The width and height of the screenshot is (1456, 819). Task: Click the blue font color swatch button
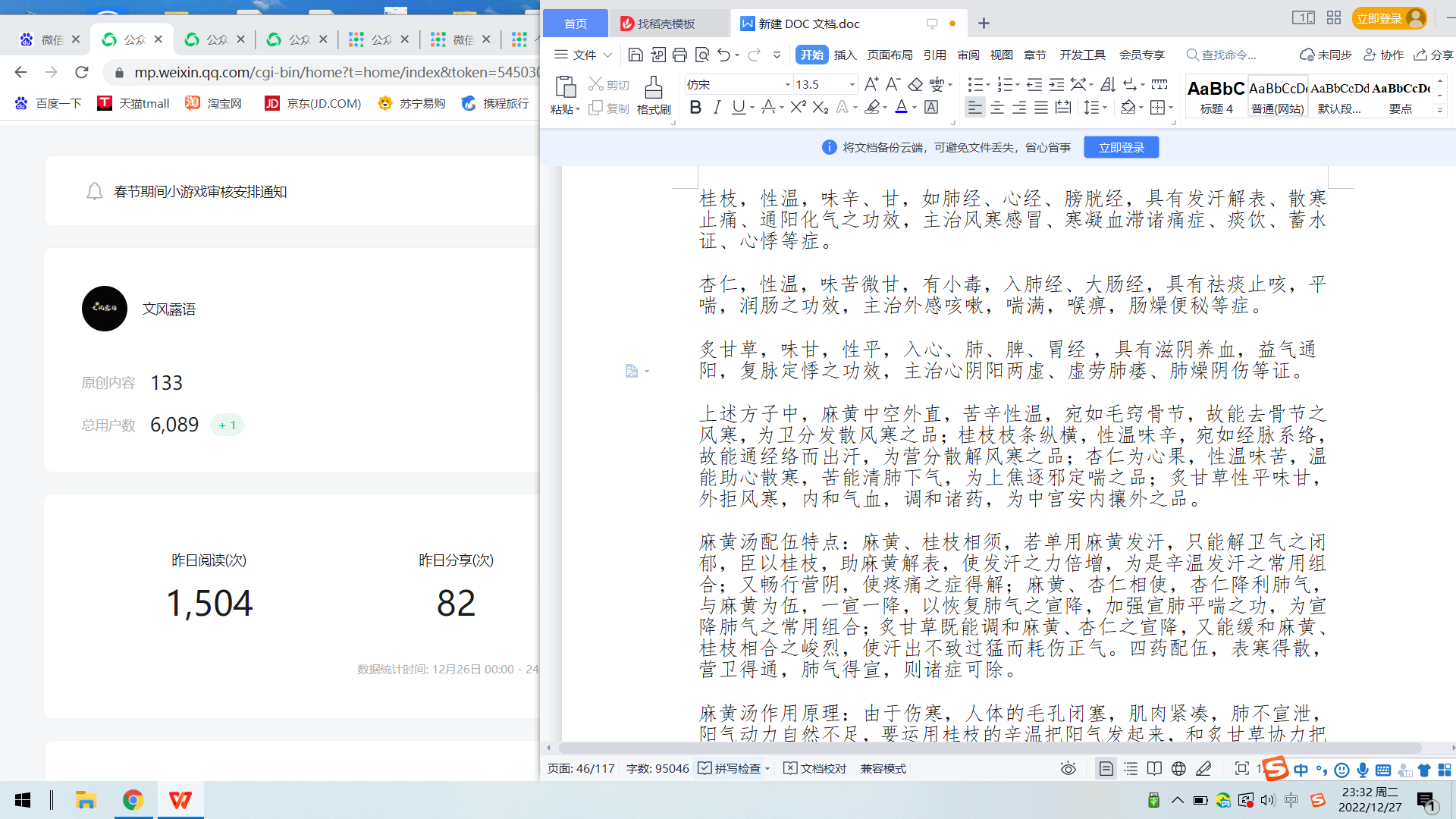(x=901, y=108)
